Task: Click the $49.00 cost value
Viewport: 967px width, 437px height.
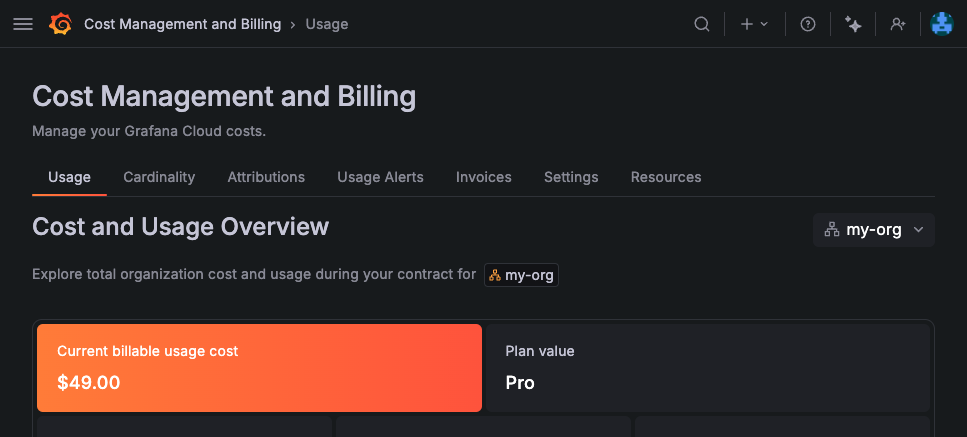Action: [x=89, y=383]
